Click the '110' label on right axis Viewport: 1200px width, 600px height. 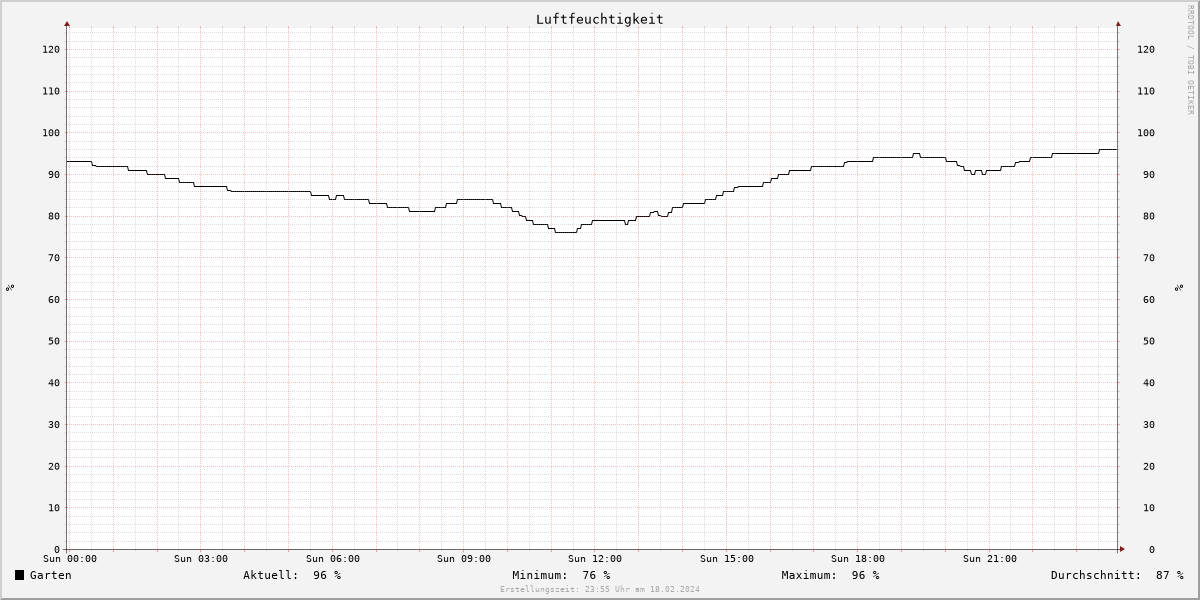[x=1146, y=91]
